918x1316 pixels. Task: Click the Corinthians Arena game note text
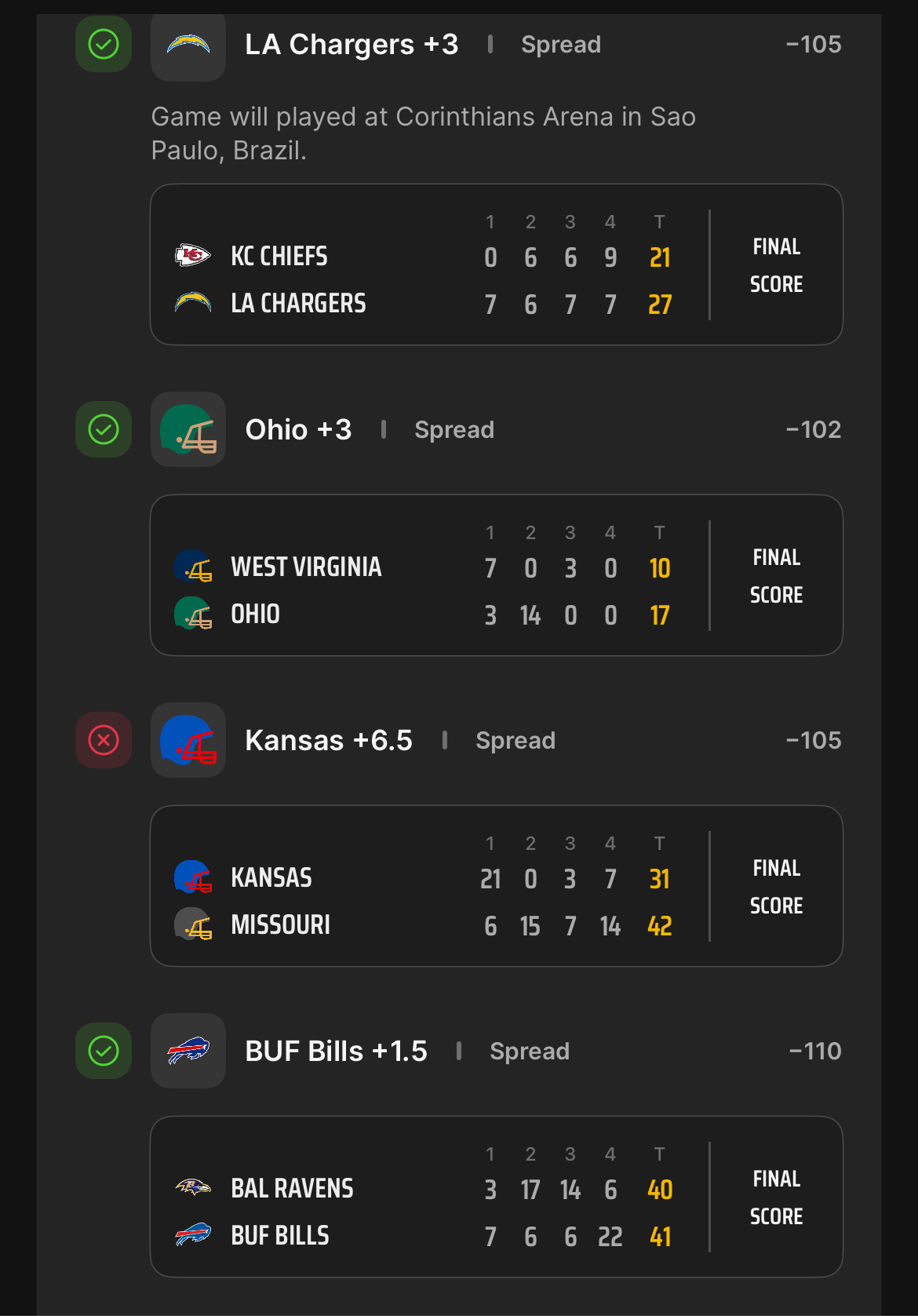(424, 133)
